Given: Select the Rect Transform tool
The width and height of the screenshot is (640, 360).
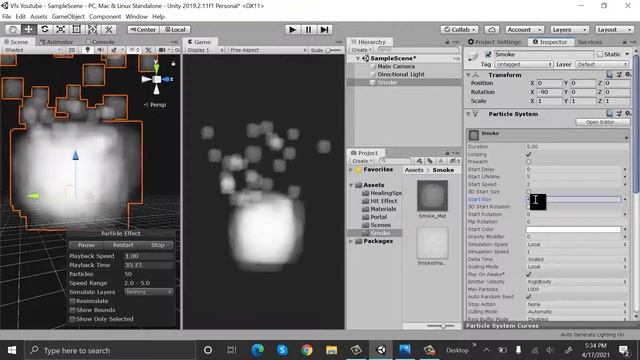Looking at the screenshot, I should (x=76, y=29).
